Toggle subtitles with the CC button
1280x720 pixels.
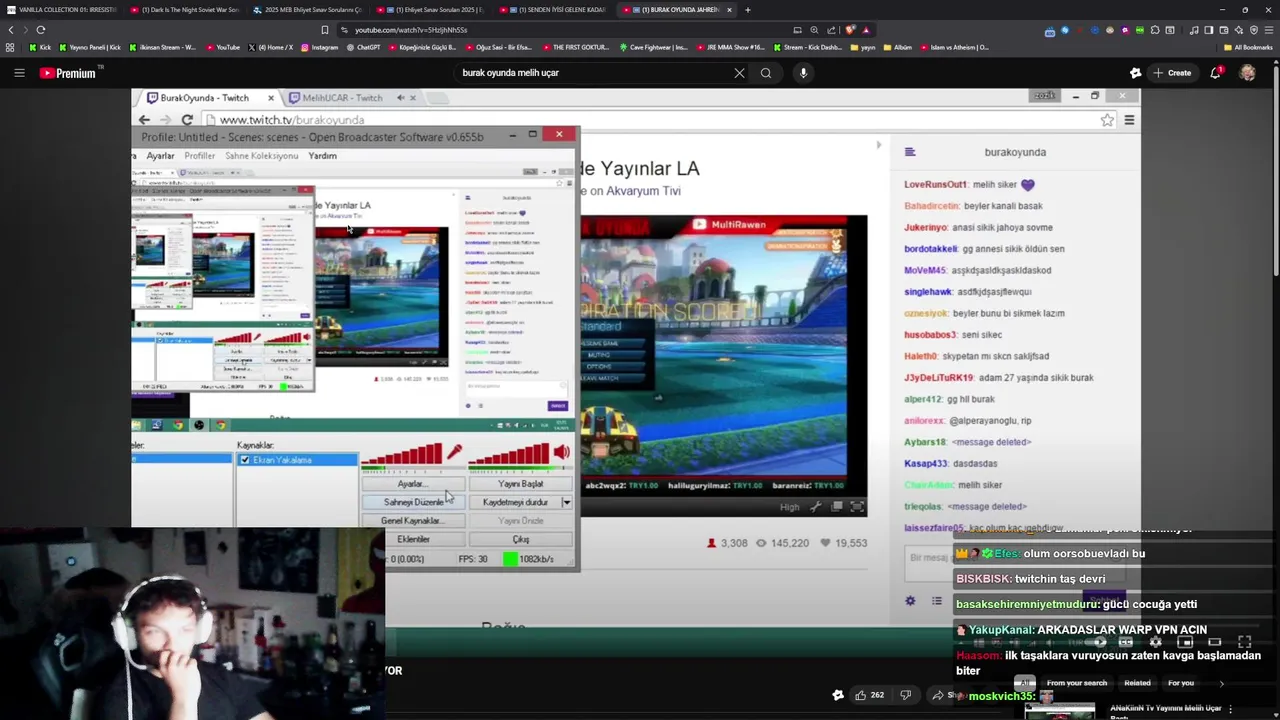coord(1127,642)
